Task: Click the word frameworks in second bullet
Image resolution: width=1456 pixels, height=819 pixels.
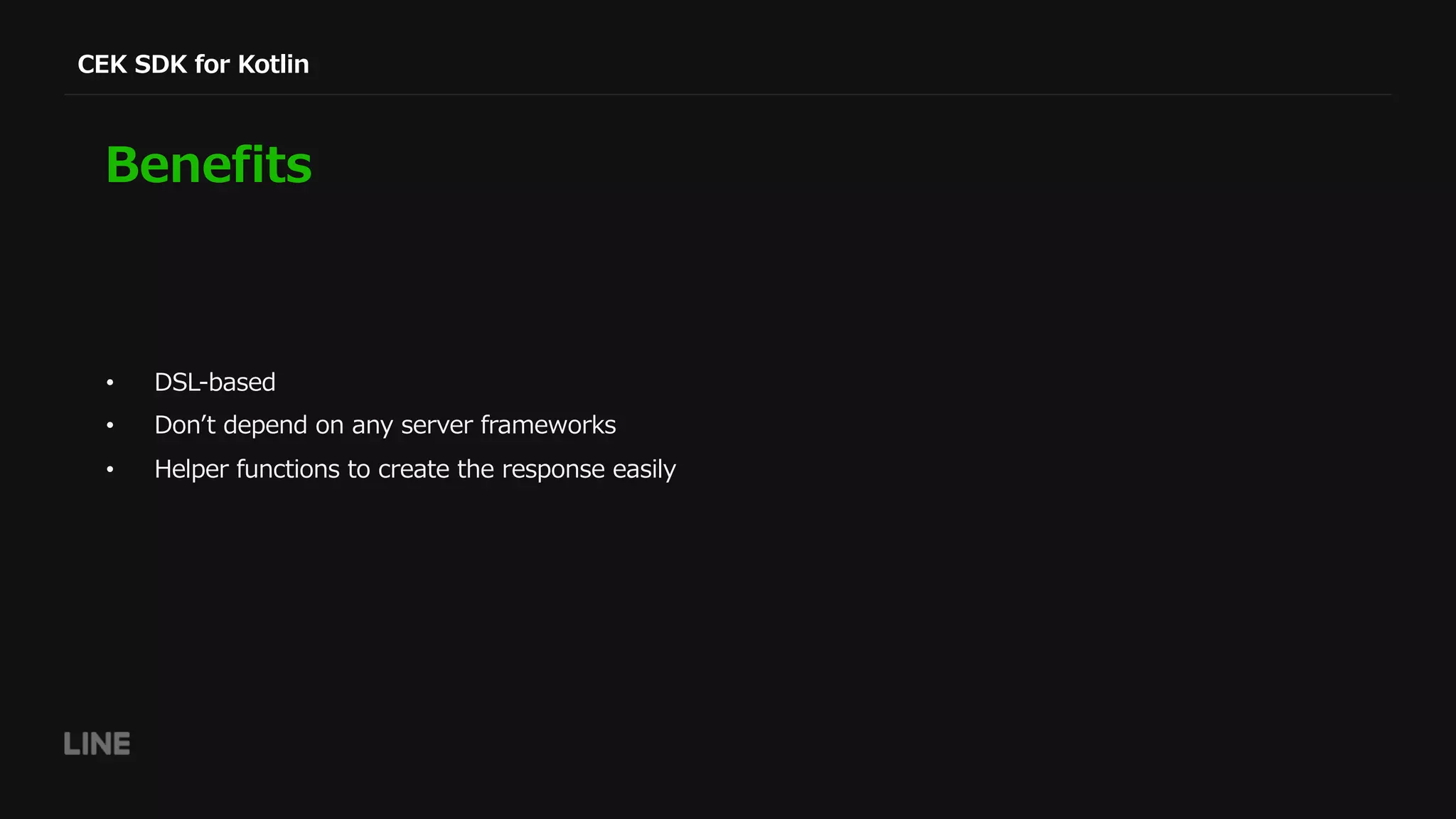Action: (548, 425)
